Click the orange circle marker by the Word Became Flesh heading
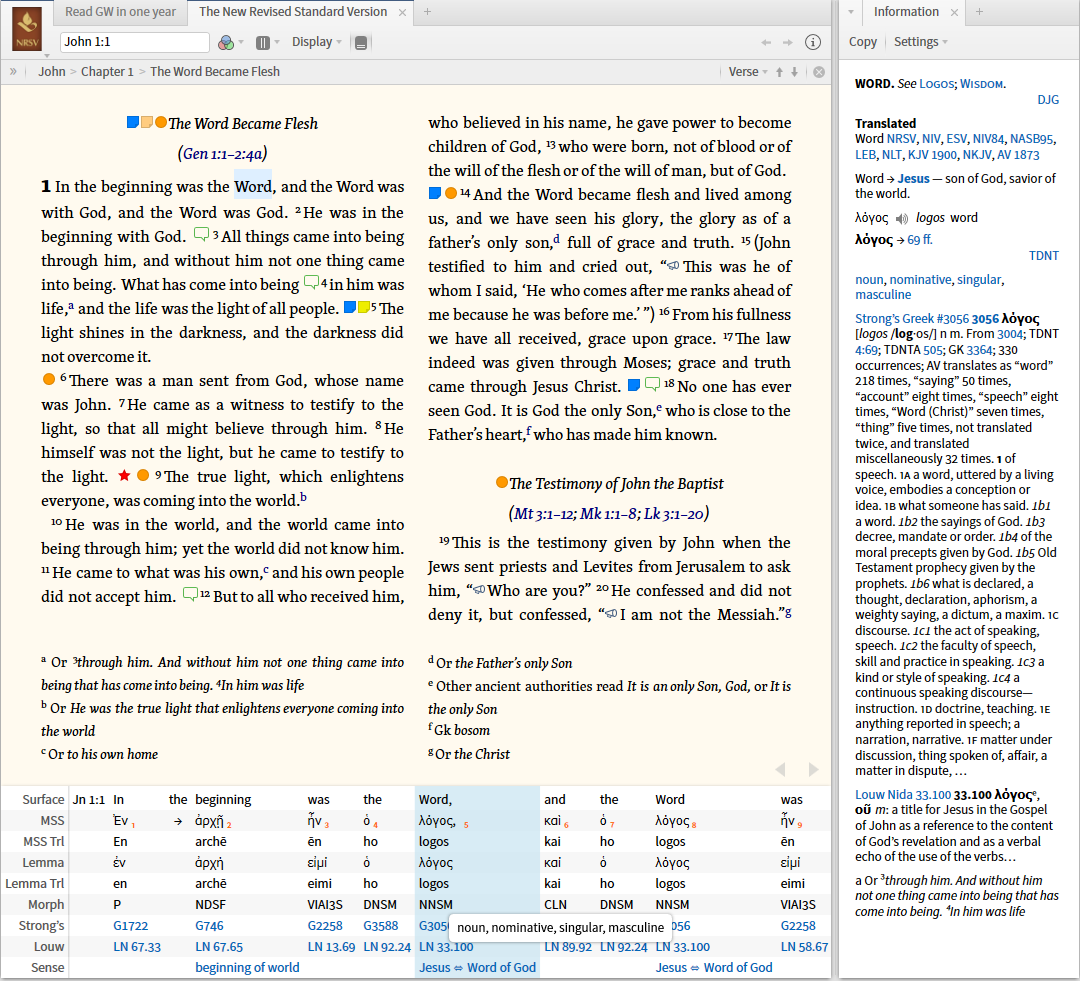This screenshot has height=981, width=1080. point(160,122)
